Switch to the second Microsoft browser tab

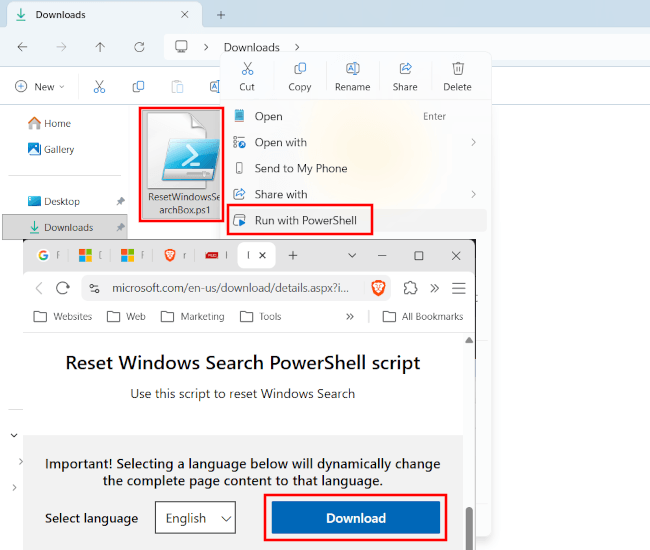[x=132, y=255]
